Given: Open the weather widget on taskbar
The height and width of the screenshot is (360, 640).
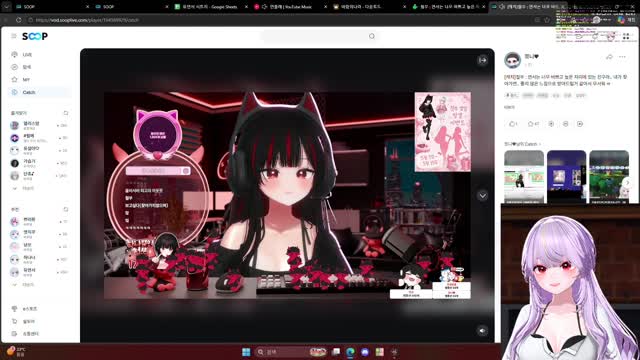Looking at the screenshot, I should coord(16,351).
